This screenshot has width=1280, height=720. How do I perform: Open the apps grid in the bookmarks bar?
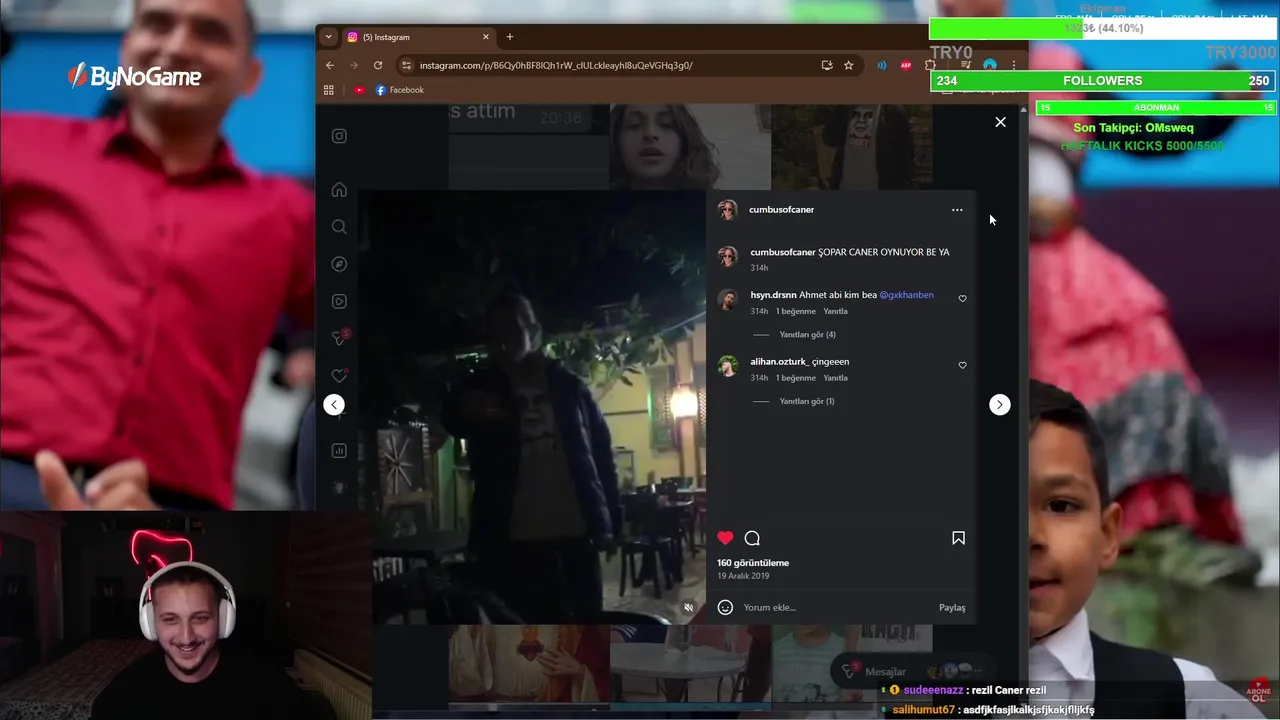coord(328,90)
